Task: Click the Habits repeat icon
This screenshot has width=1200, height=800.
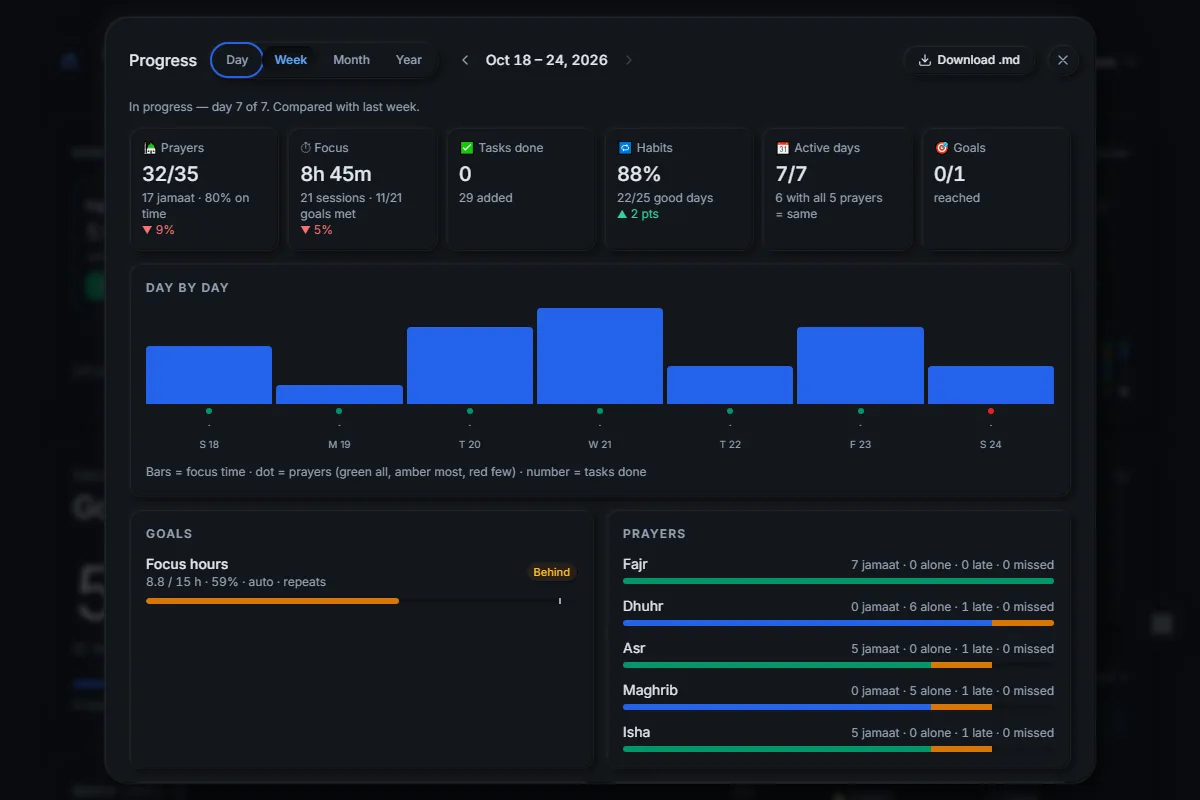Action: click(x=625, y=148)
